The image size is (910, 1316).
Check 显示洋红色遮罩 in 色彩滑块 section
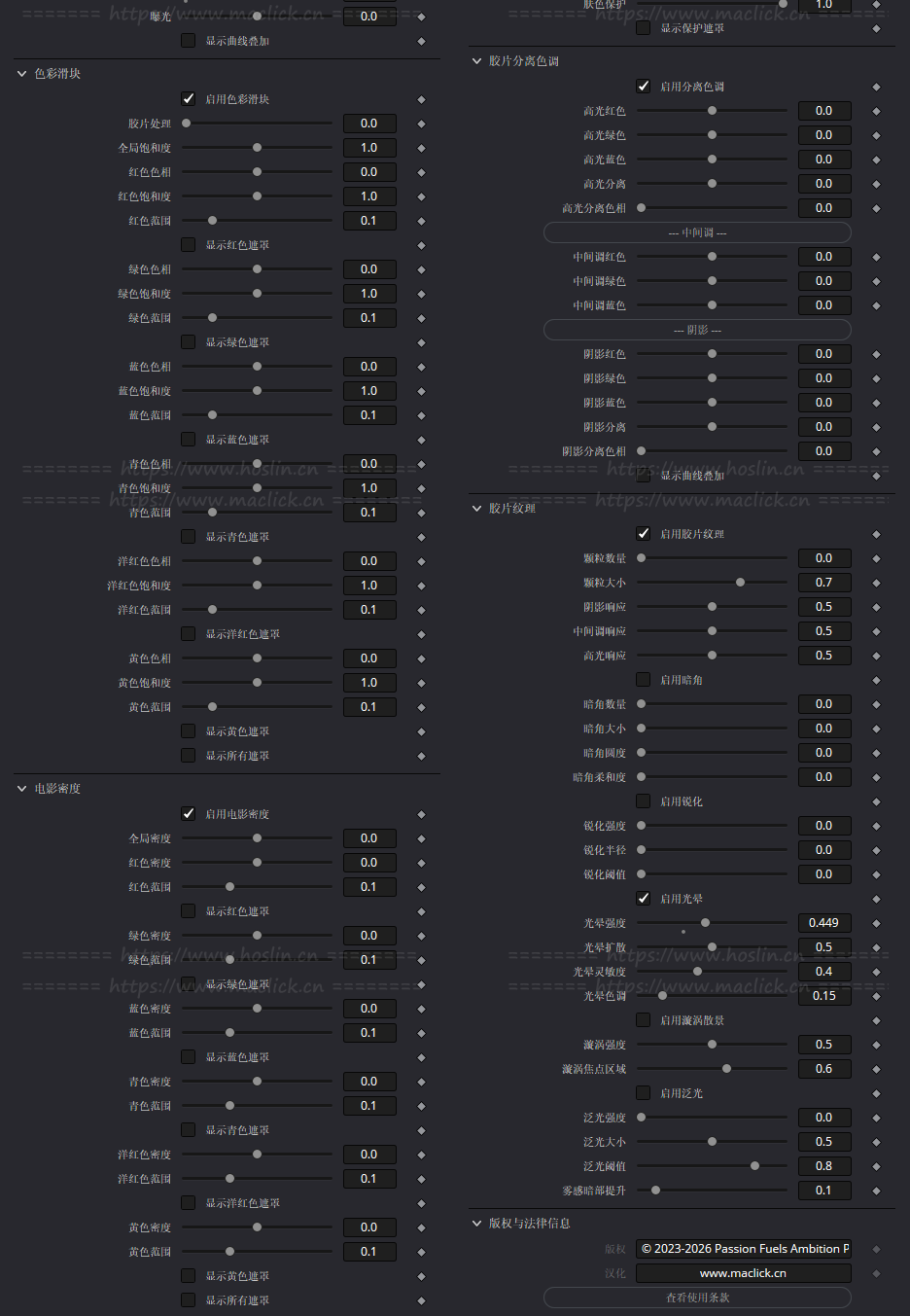click(189, 633)
